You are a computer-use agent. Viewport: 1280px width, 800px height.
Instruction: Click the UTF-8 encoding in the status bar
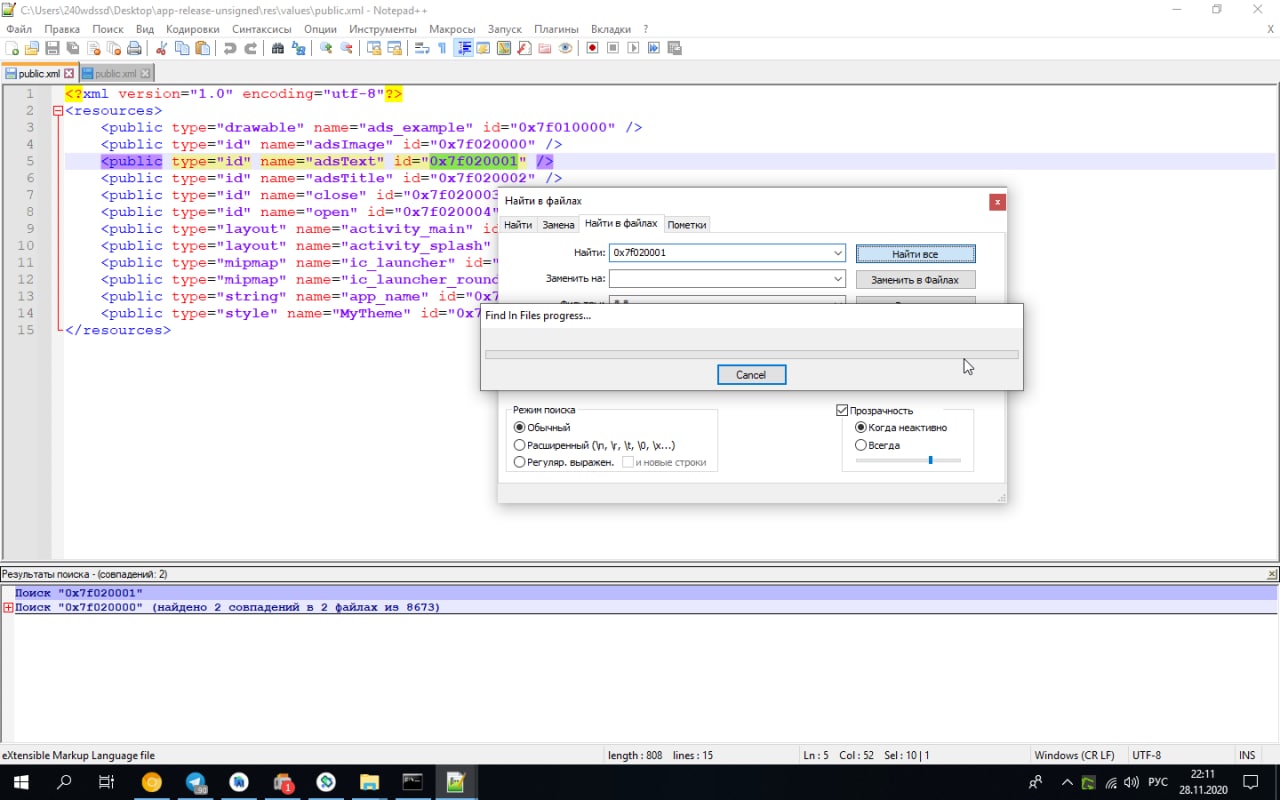[1146, 755]
